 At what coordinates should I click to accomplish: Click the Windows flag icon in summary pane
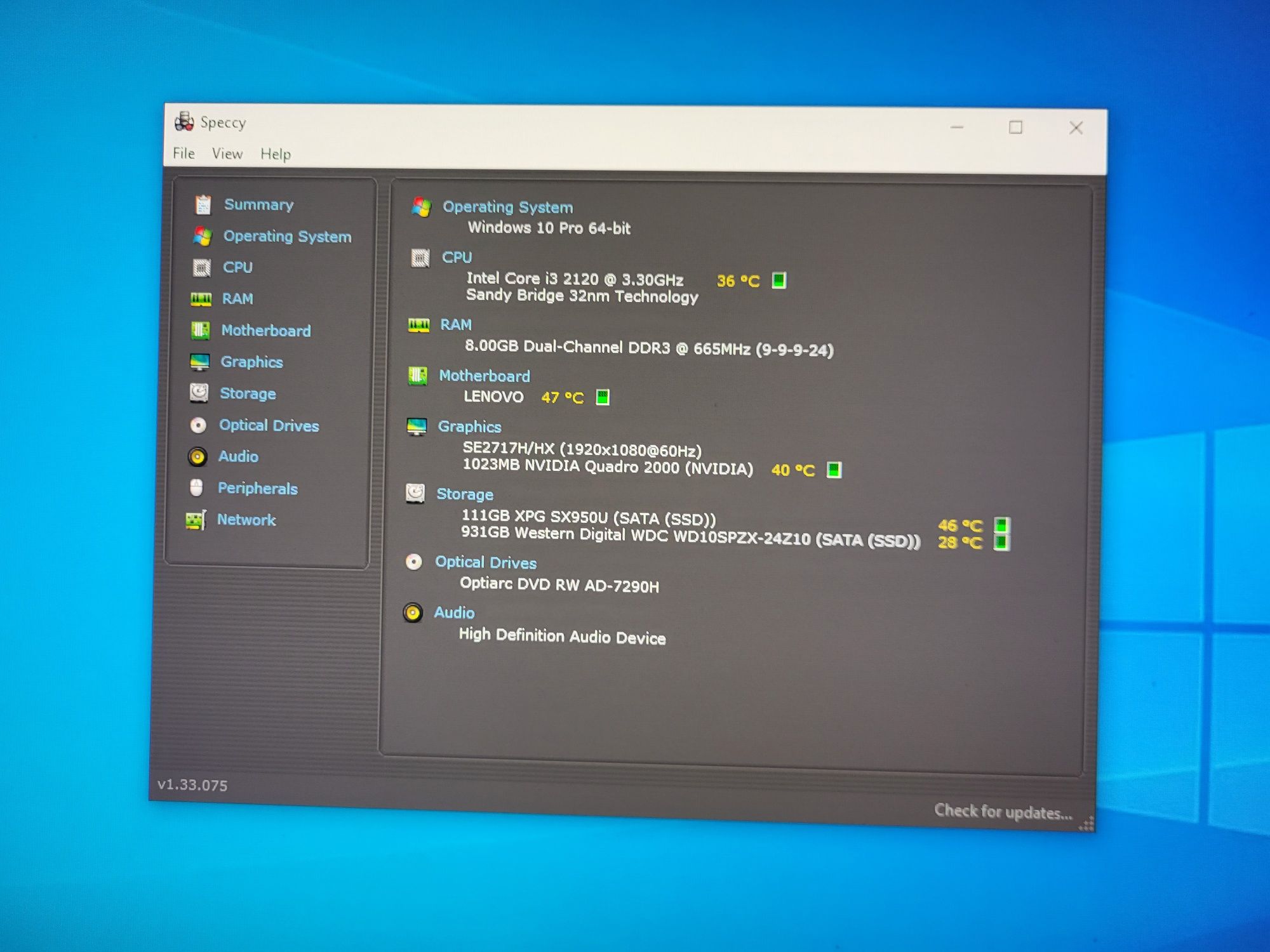click(421, 206)
